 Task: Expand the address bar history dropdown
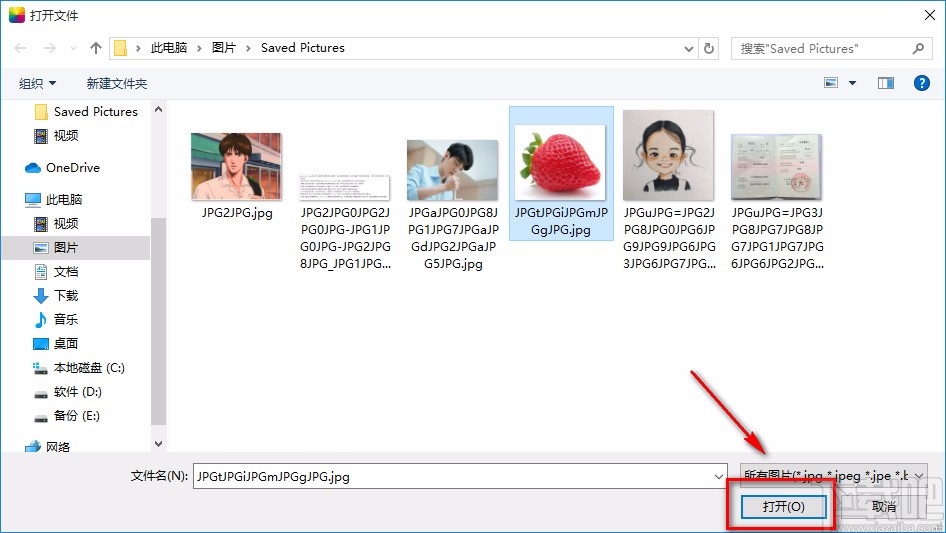pos(688,48)
